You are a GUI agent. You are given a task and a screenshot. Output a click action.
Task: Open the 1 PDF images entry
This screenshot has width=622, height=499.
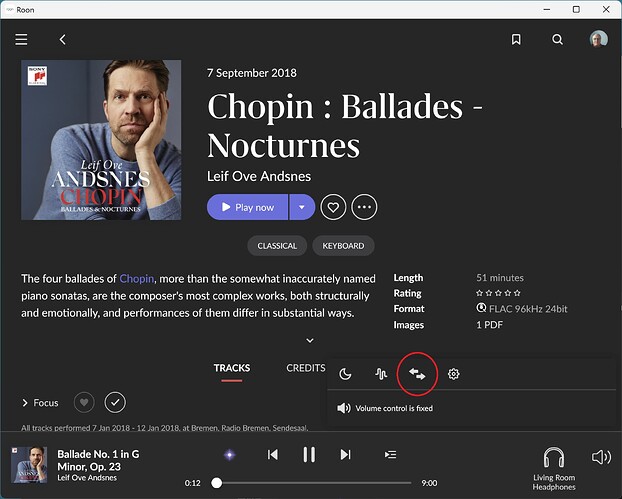pyautogui.click(x=489, y=325)
